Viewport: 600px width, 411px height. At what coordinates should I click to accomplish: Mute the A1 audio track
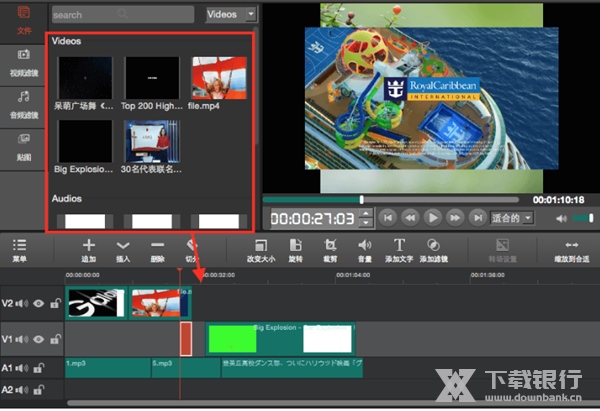coord(25,370)
